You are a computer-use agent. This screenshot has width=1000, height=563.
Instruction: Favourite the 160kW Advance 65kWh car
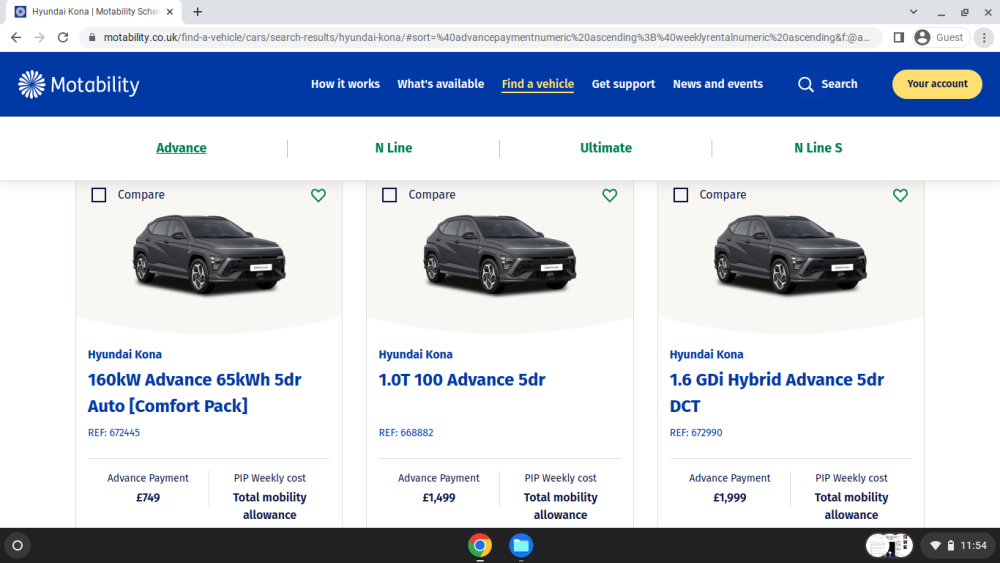pos(318,195)
